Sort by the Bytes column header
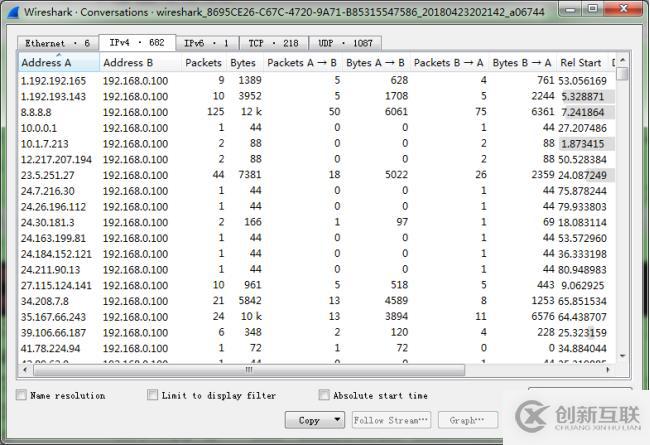Viewport: 650px width, 445px height. [243, 63]
